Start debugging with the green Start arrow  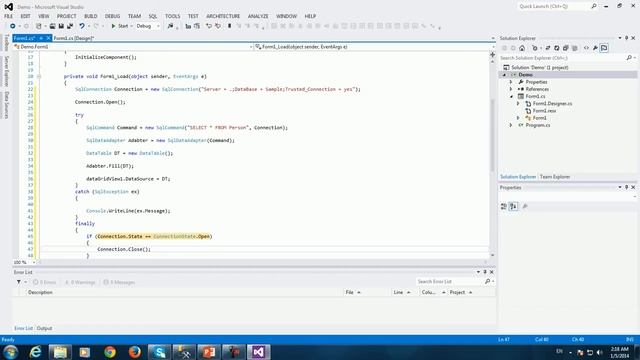(113, 26)
